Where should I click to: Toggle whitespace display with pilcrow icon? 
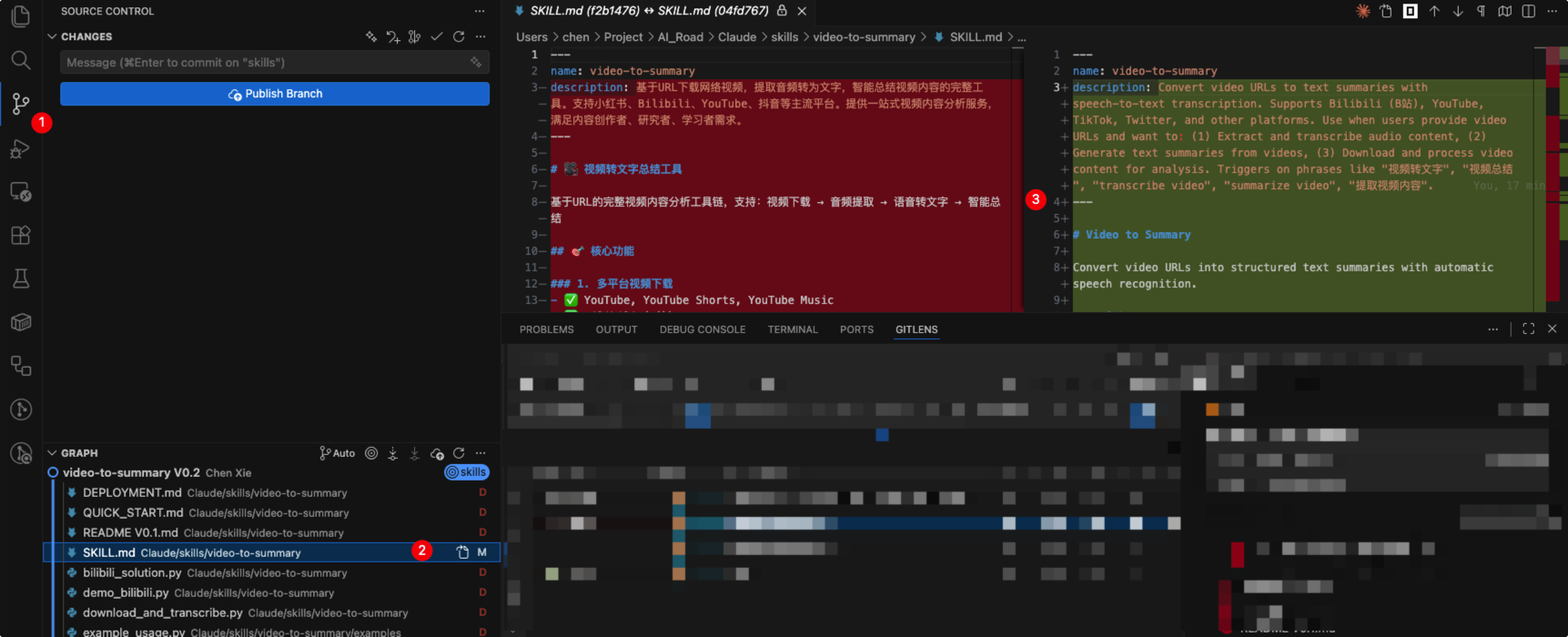(1481, 11)
